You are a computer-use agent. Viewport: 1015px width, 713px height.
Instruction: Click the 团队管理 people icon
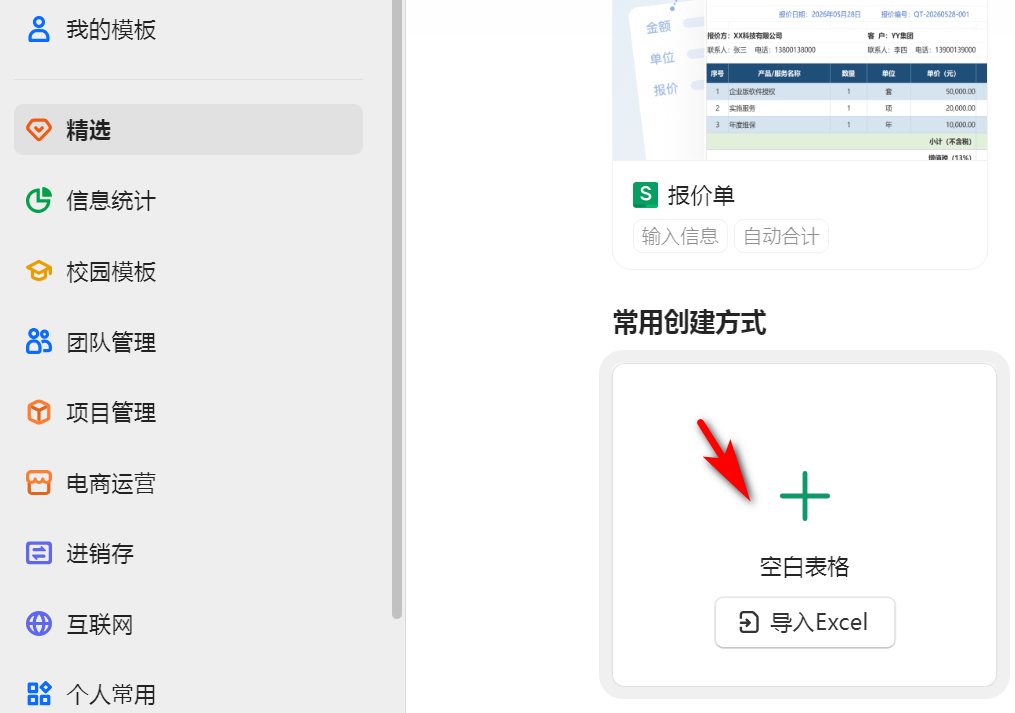coord(39,341)
